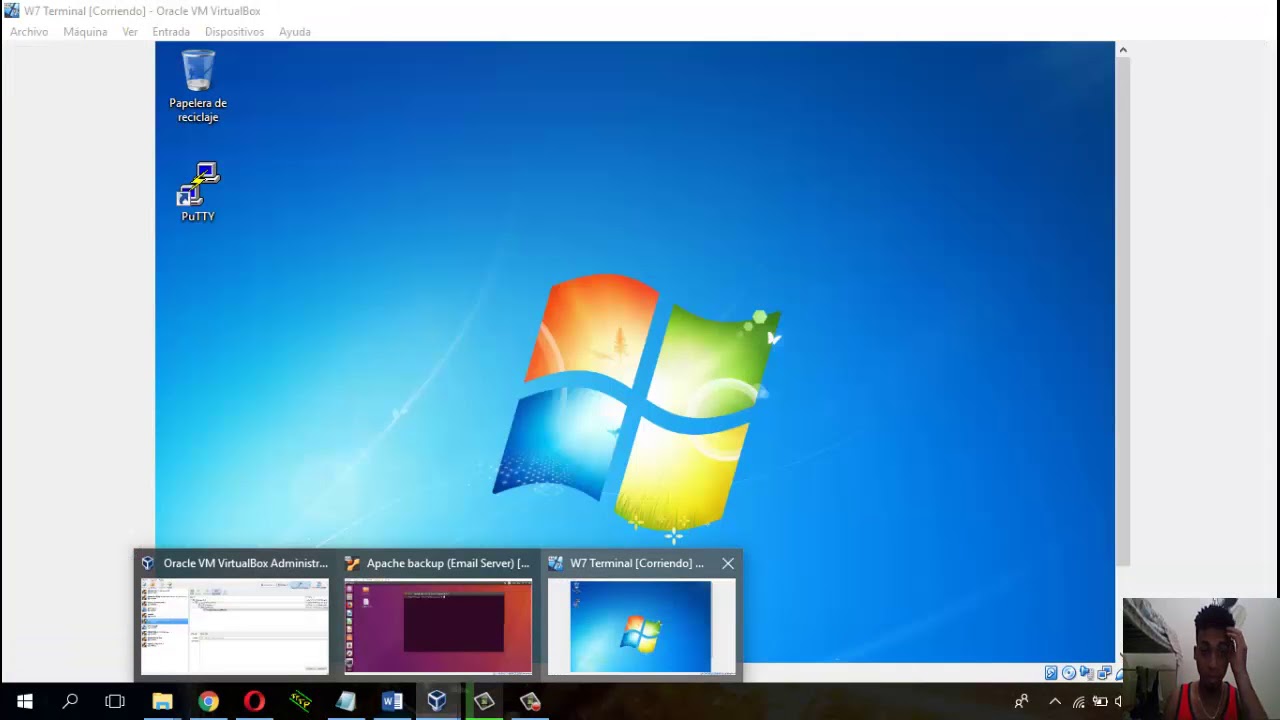The height and width of the screenshot is (720, 1280).
Task: Open the Máquina menu
Action: pos(85,32)
